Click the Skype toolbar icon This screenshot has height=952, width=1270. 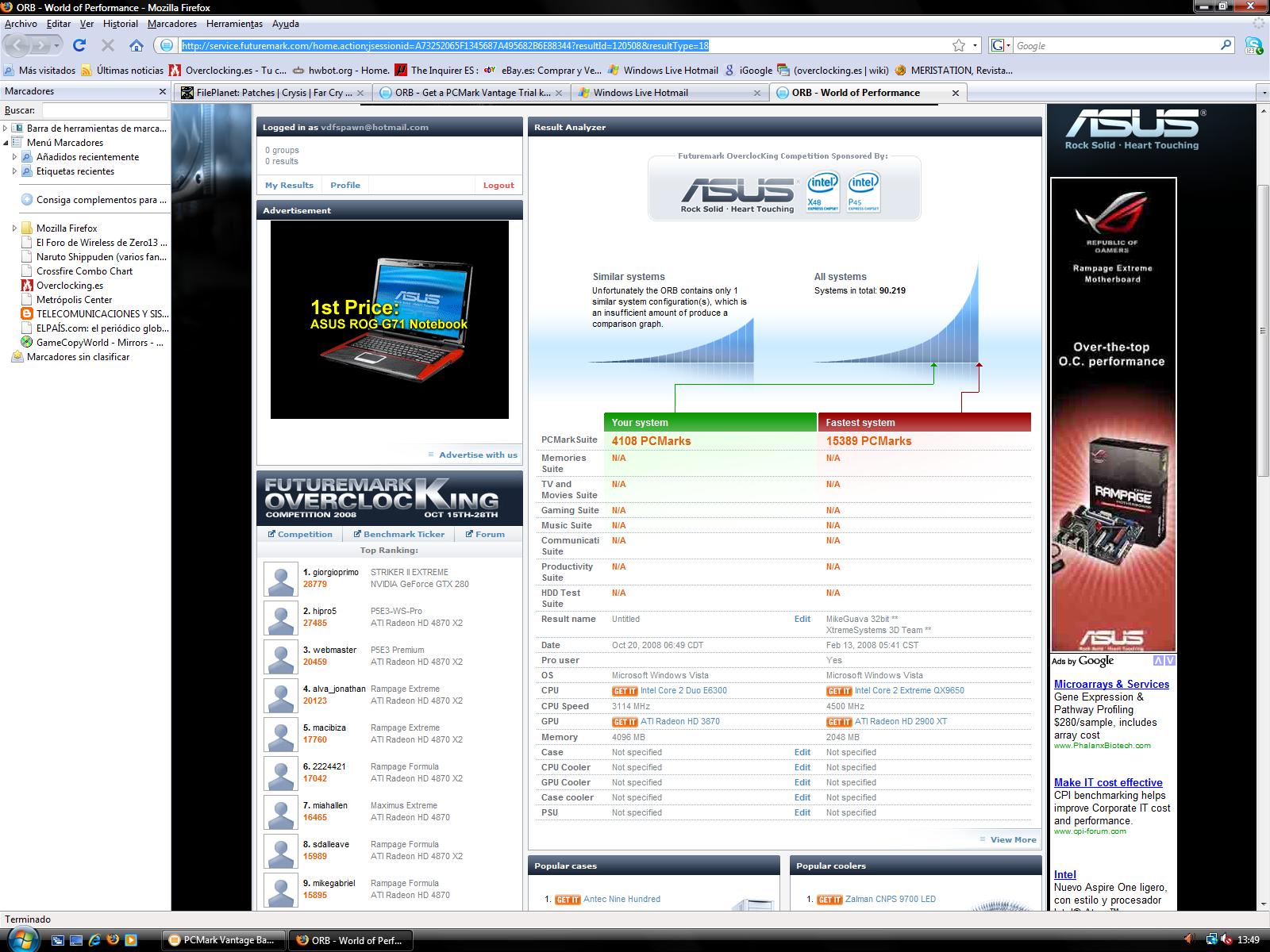pos(1254,45)
